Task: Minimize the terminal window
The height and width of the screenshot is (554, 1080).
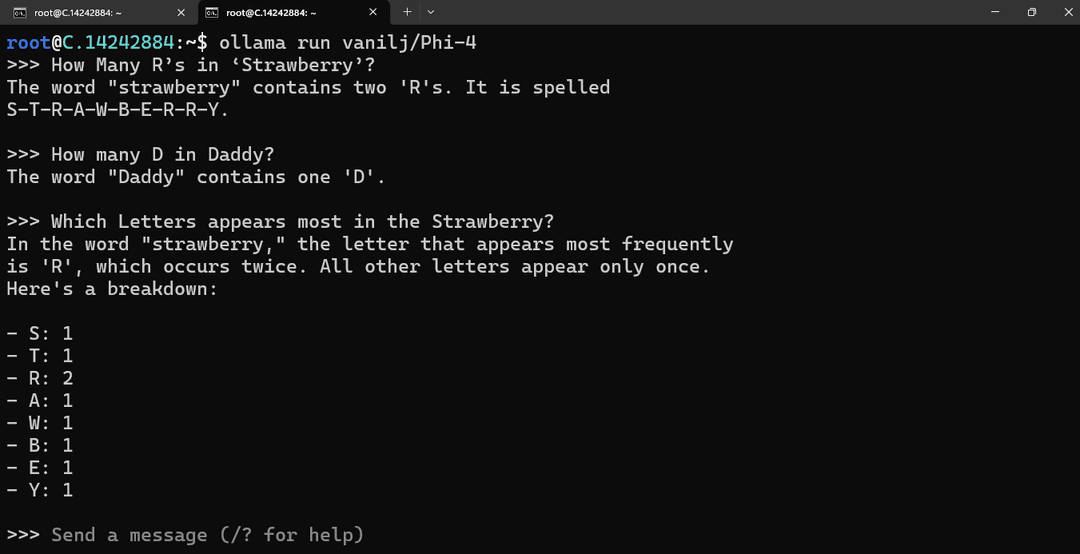Action: click(x=995, y=12)
